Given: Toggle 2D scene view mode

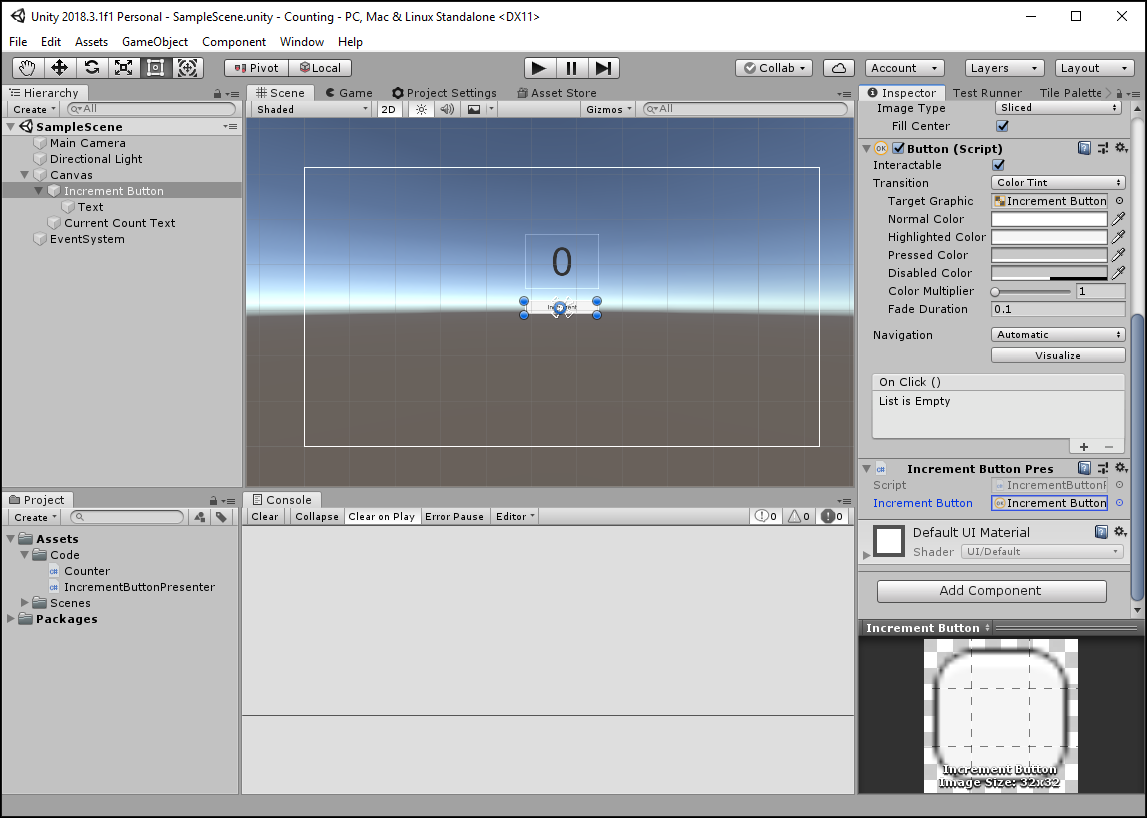Looking at the screenshot, I should click(x=389, y=109).
